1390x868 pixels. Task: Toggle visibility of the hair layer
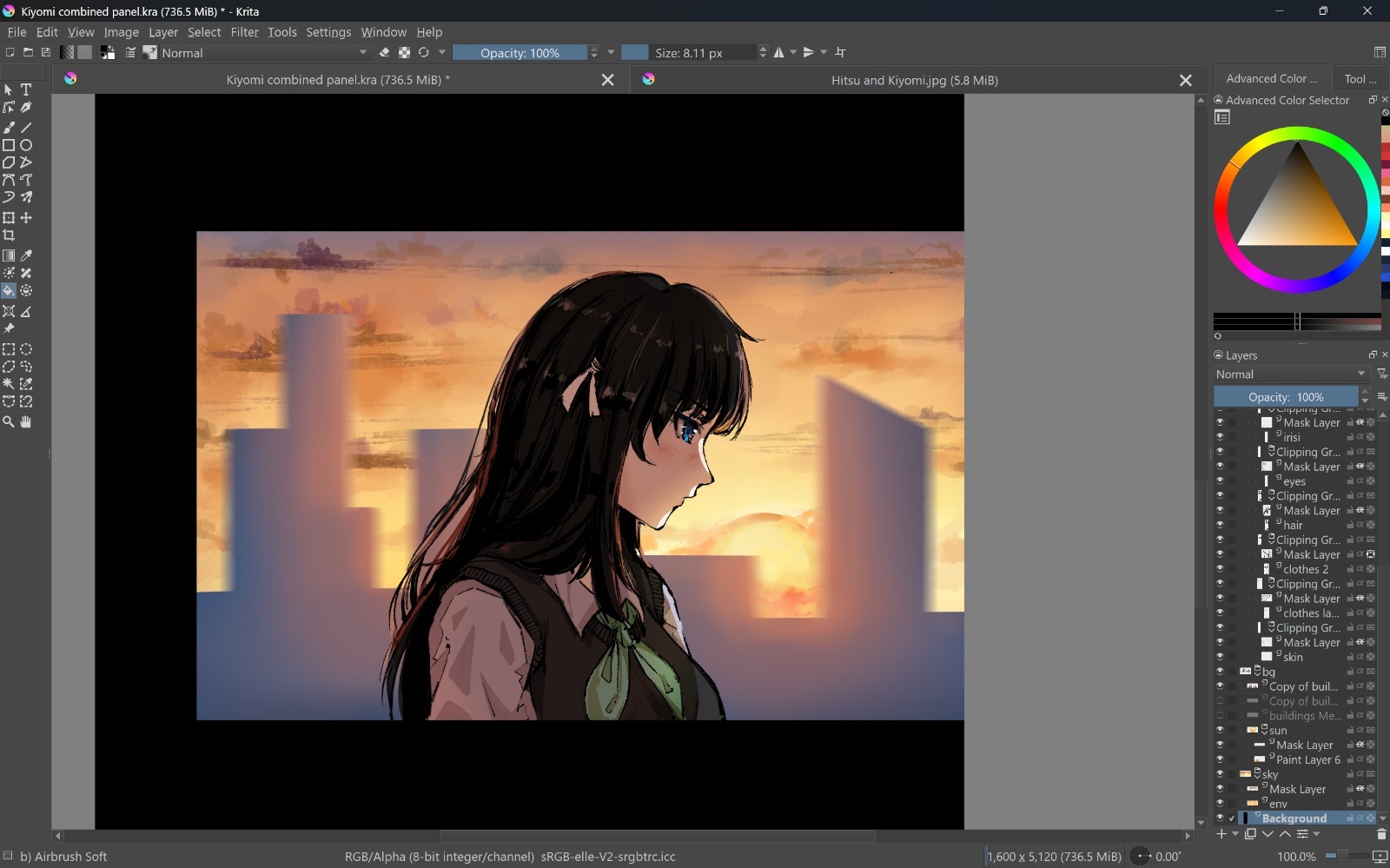point(1220,525)
